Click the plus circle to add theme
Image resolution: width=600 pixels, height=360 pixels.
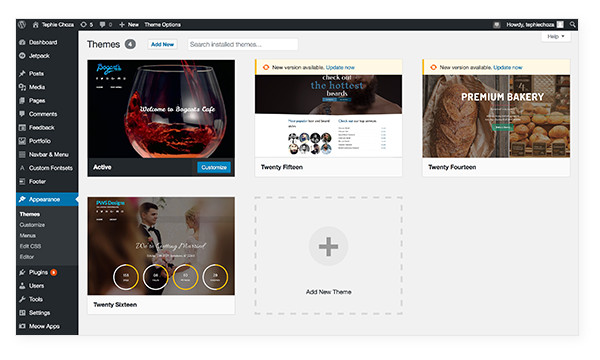[328, 246]
